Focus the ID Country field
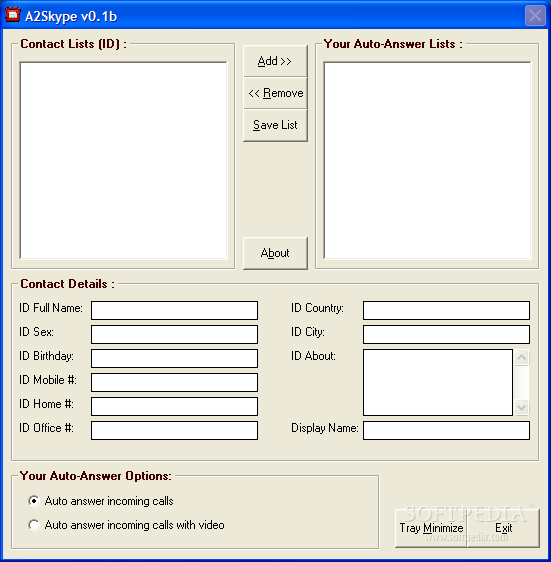551x562 pixels. (x=446, y=310)
